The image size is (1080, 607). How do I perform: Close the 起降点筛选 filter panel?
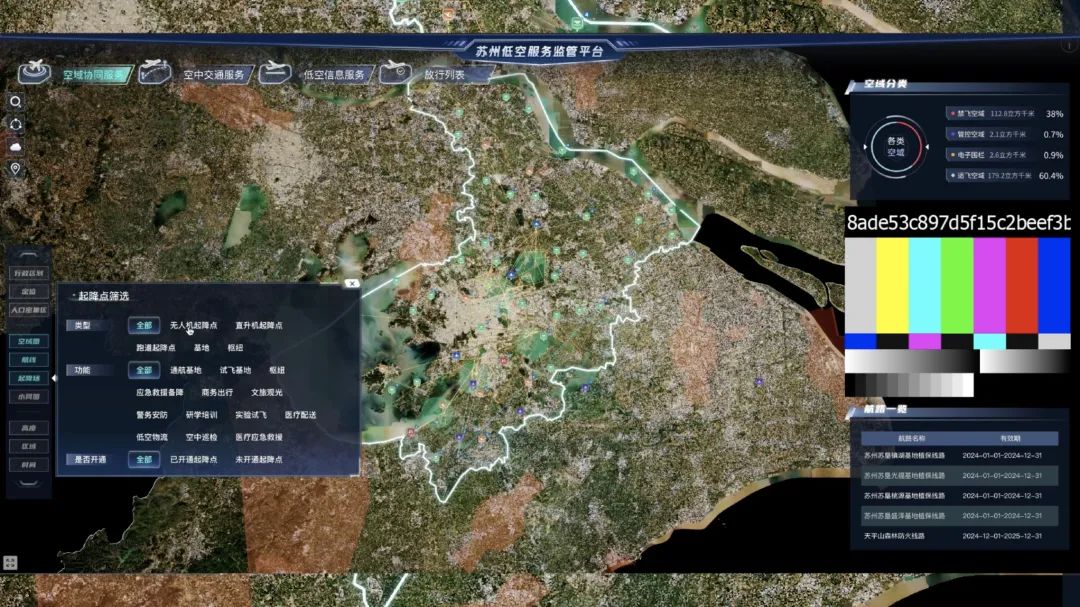(x=351, y=283)
